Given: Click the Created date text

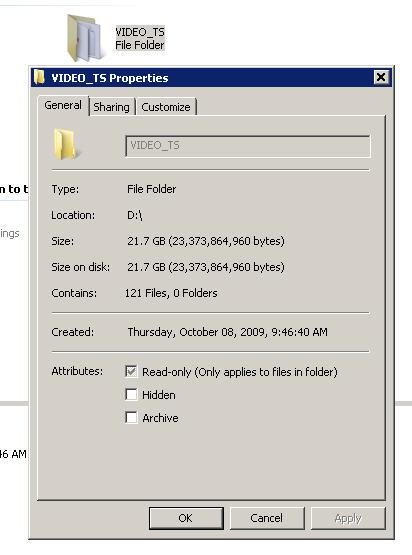Looking at the screenshot, I should click(x=228, y=332).
